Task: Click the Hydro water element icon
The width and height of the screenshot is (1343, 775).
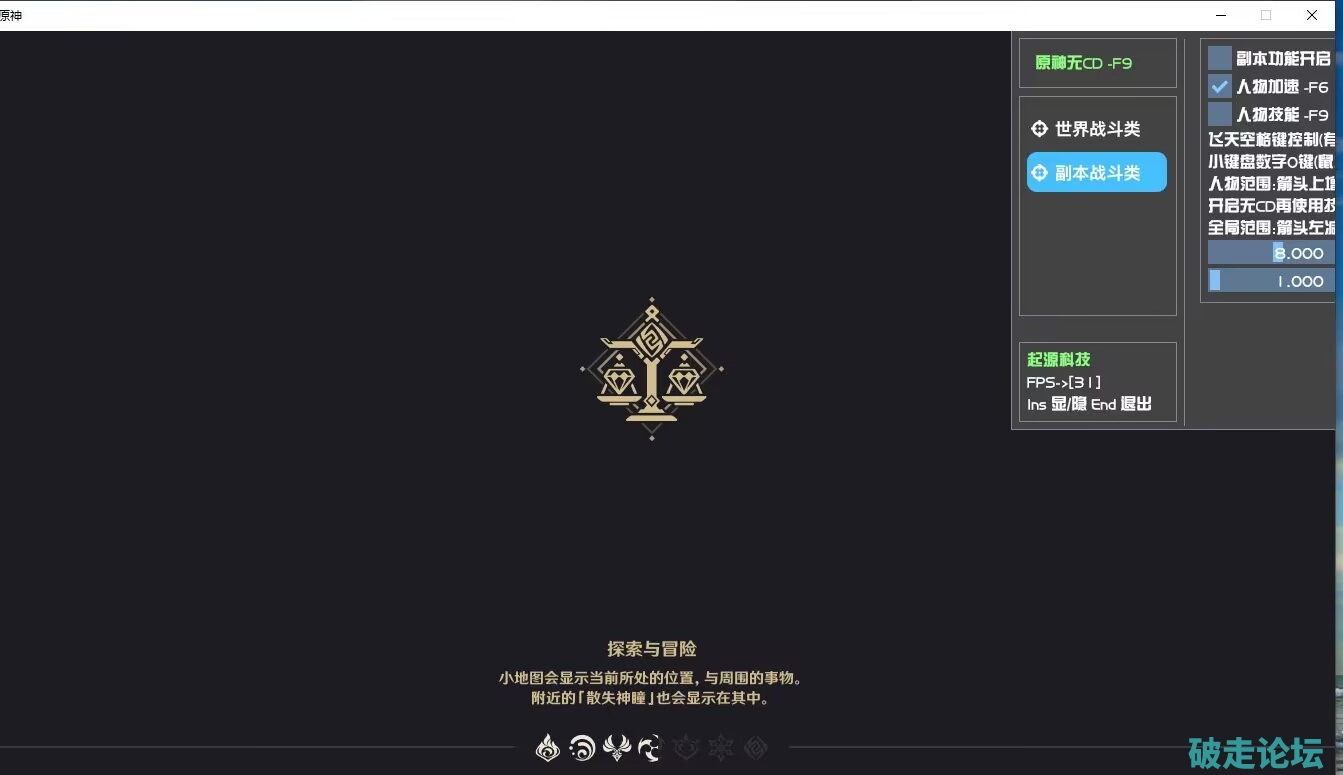Action: tap(581, 747)
